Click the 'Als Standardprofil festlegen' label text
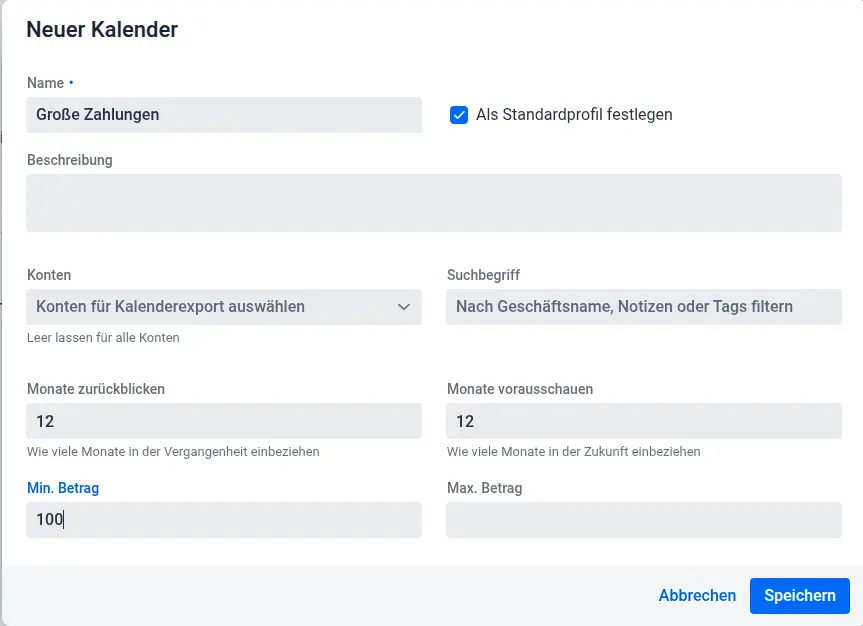This screenshot has width=863, height=626. pos(574,115)
